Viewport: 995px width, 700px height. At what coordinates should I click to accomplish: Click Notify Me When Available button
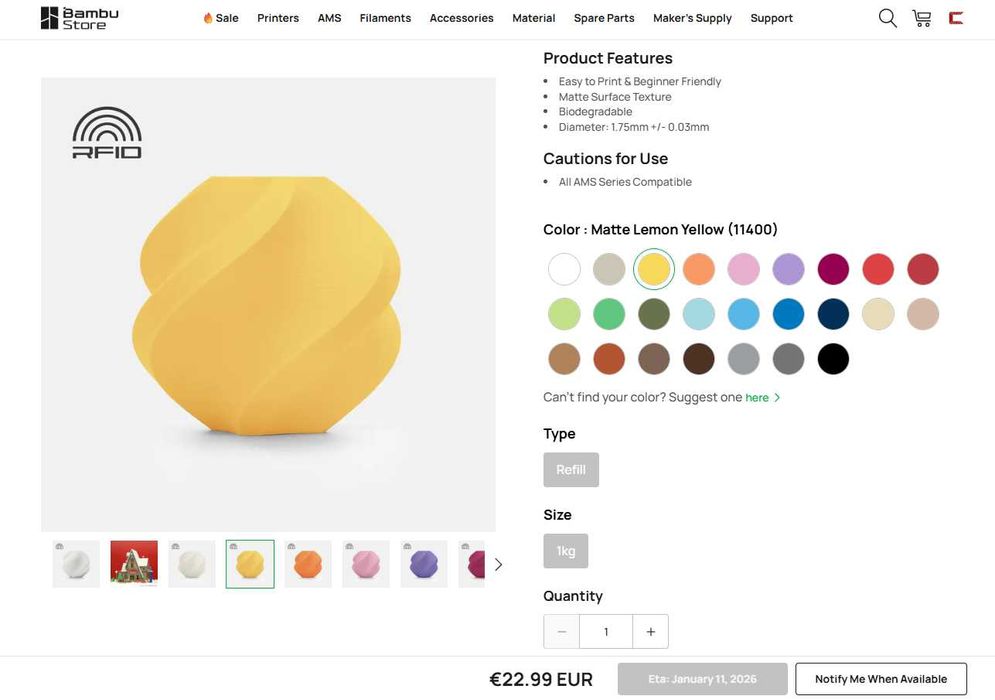tap(880, 679)
